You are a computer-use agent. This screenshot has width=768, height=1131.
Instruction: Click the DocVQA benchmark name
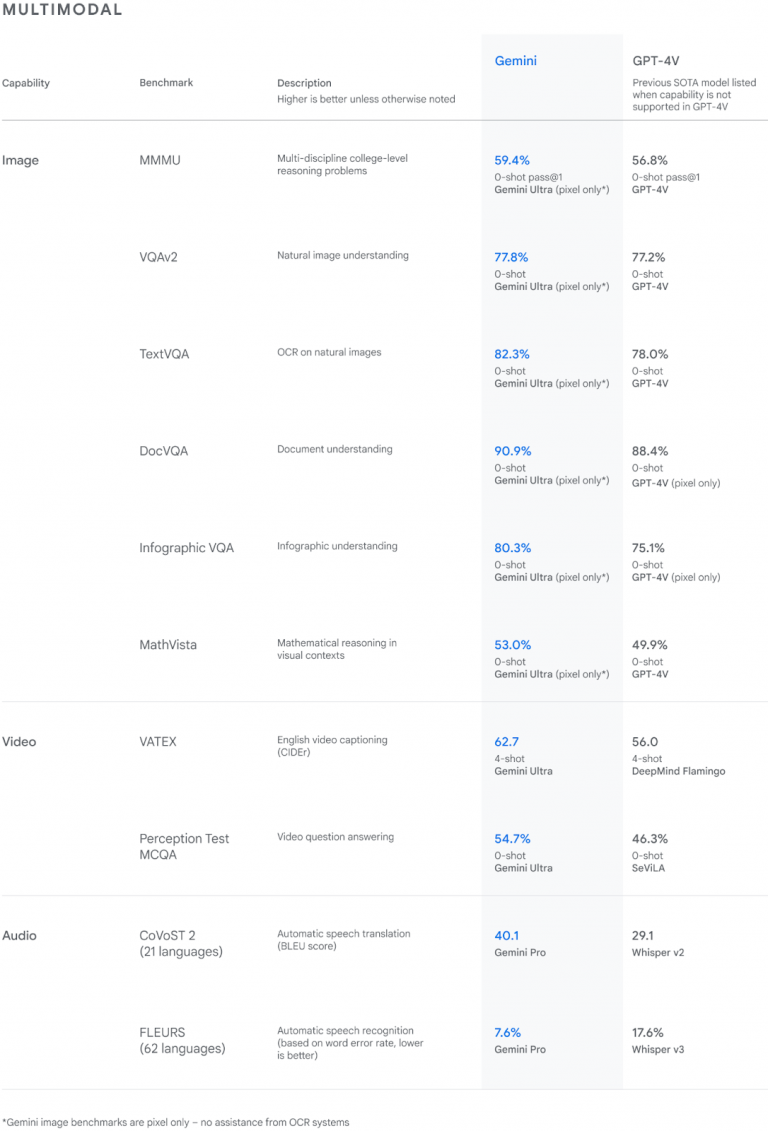(163, 451)
